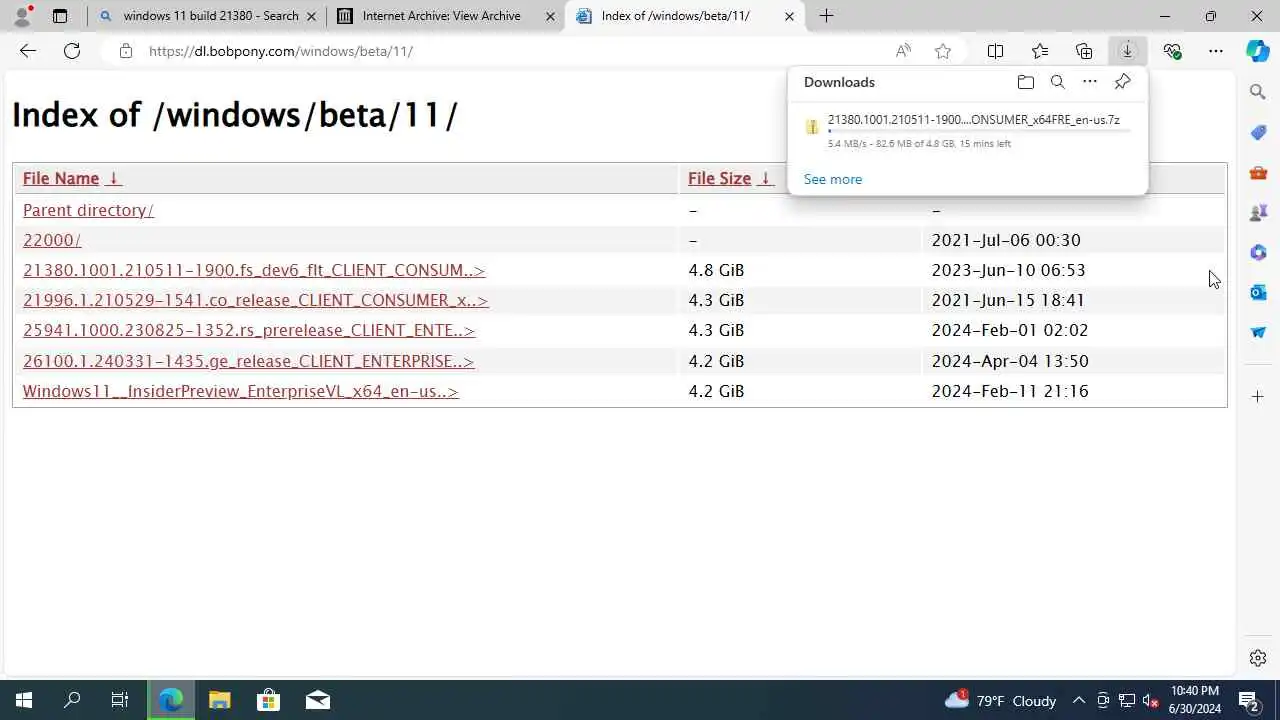Download 25941.1000.230825-1352 rs_prerelease file
This screenshot has width=1280, height=720.
click(249, 330)
